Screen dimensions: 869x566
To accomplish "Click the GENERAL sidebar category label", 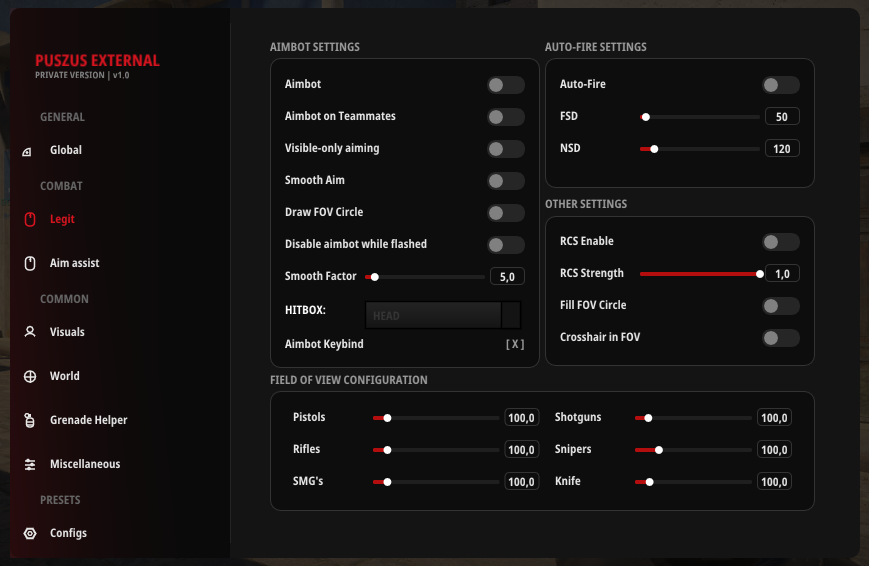I will pyautogui.click(x=62, y=118).
